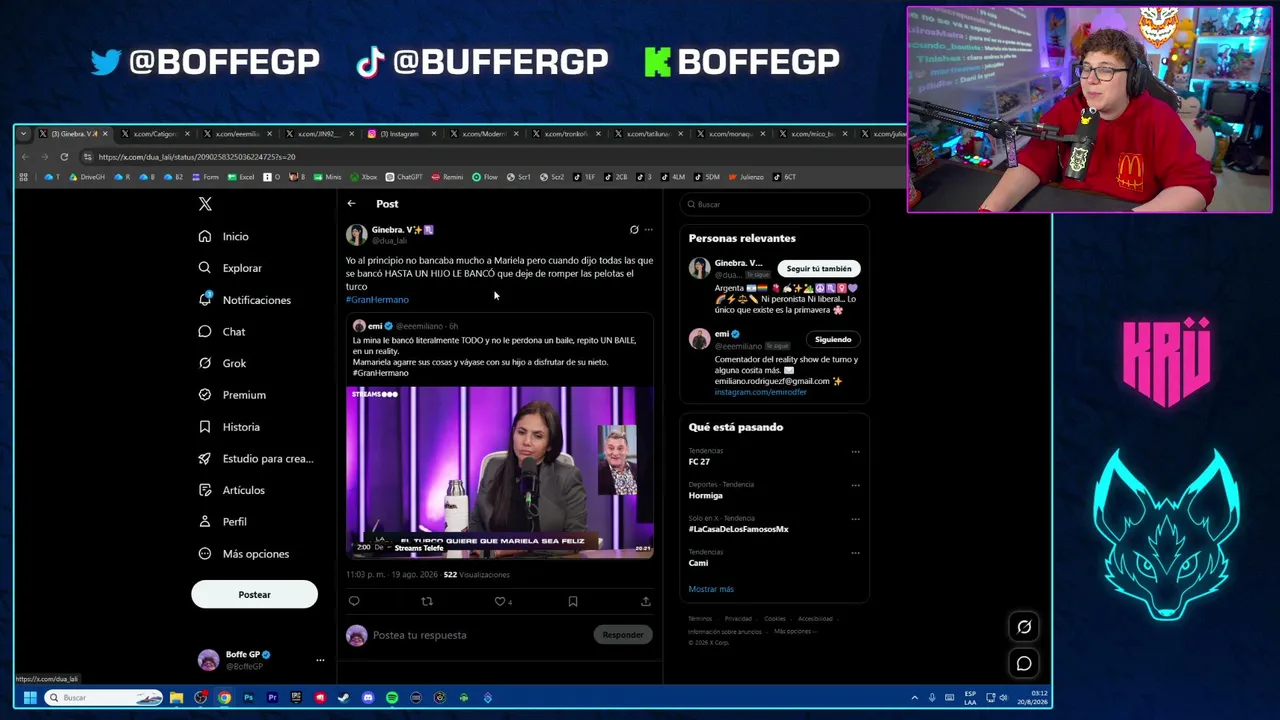Open options for FC 27 trend
Image resolution: width=1280 pixels, height=720 pixels.
(x=855, y=452)
